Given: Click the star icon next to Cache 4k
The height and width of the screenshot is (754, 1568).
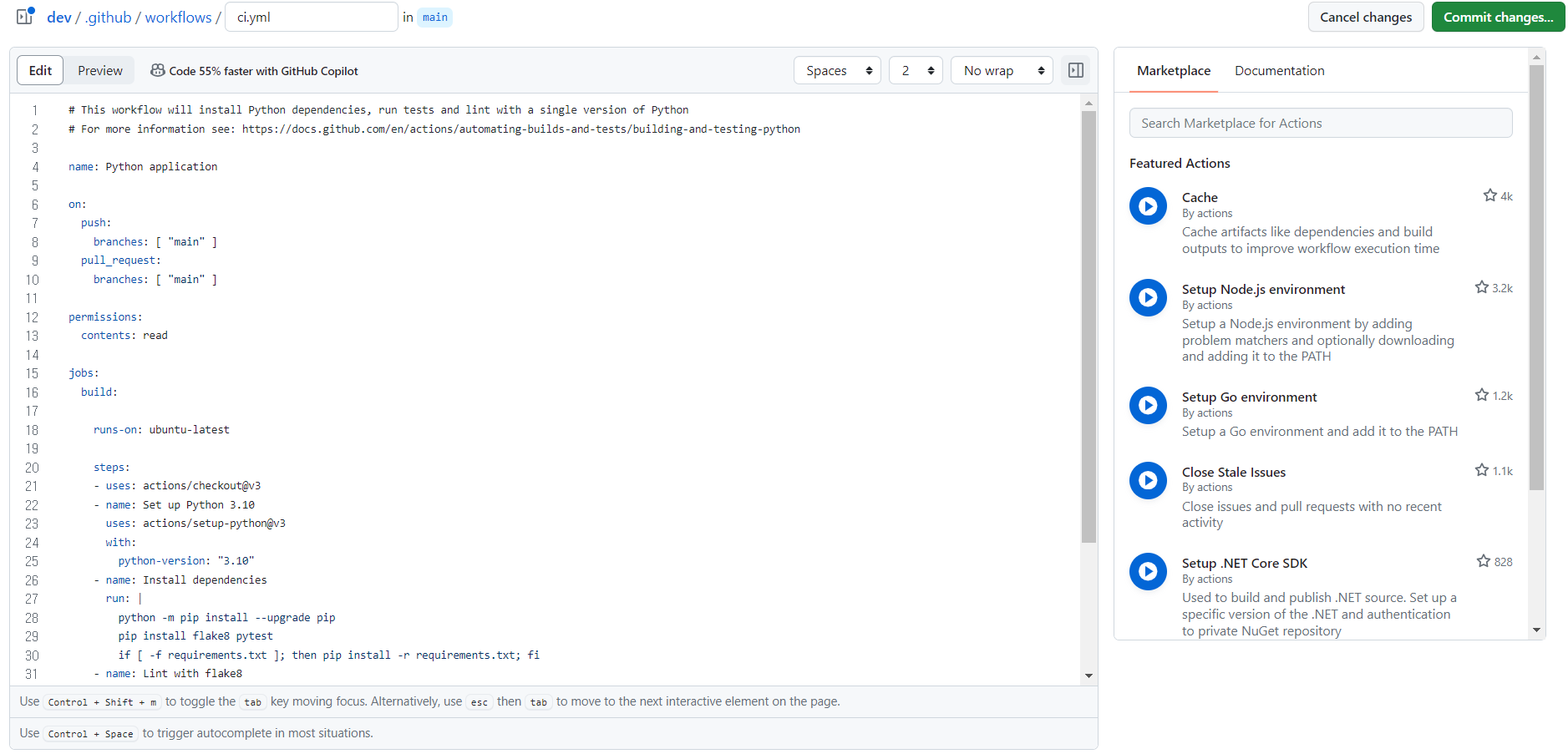Looking at the screenshot, I should pyautogui.click(x=1489, y=195).
